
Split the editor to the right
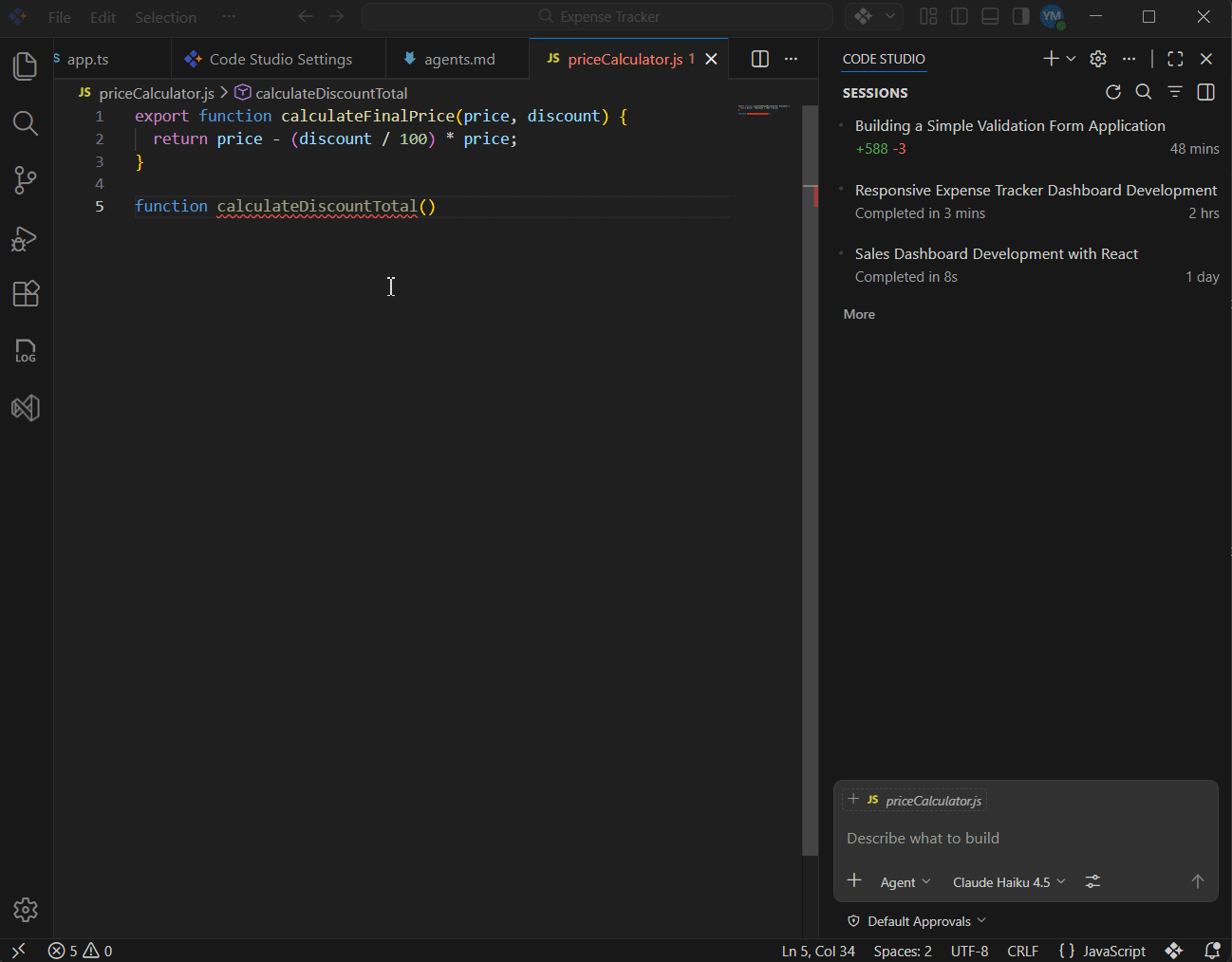click(x=760, y=59)
